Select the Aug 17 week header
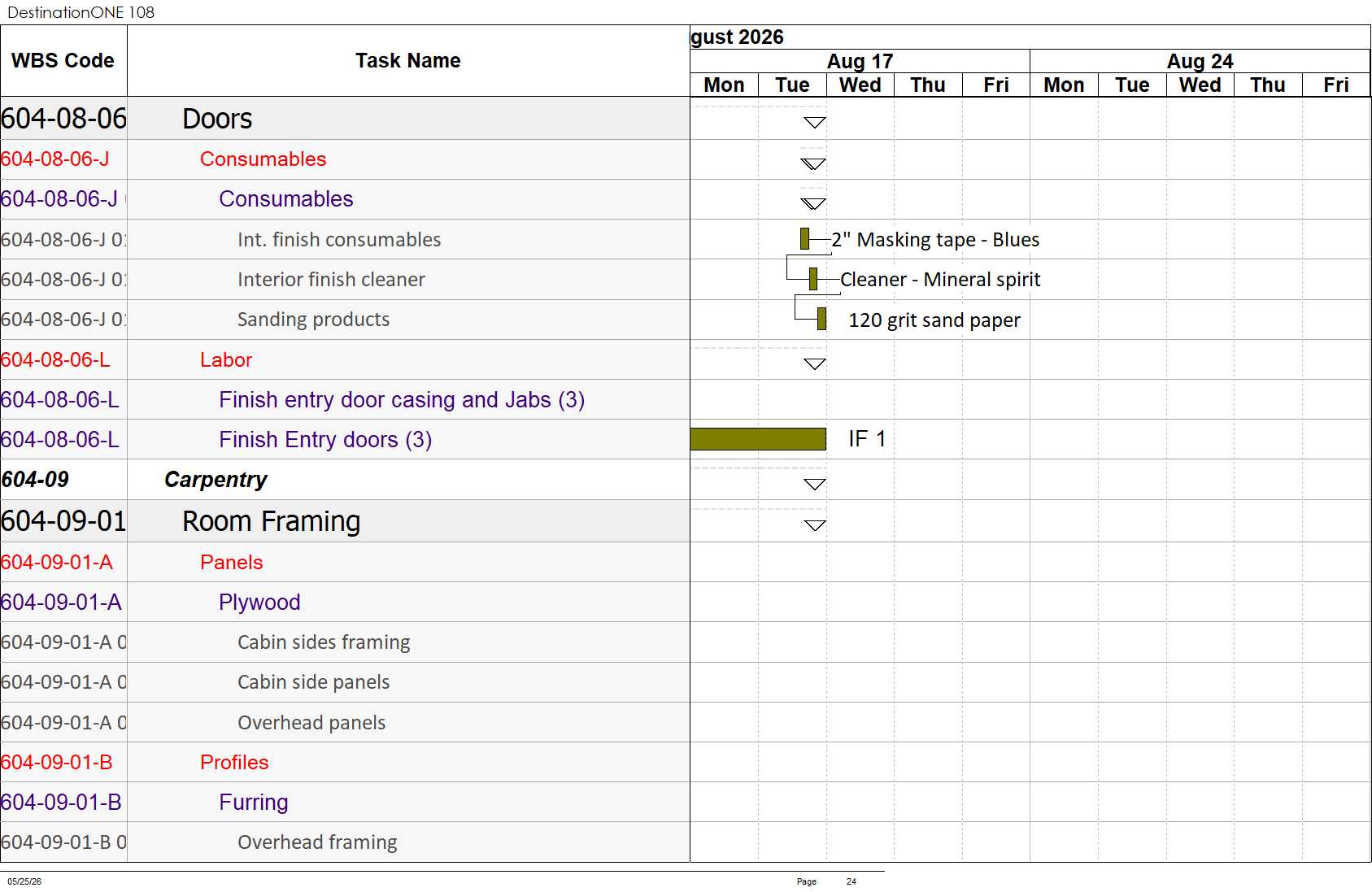The image size is (1372, 892). [x=860, y=61]
